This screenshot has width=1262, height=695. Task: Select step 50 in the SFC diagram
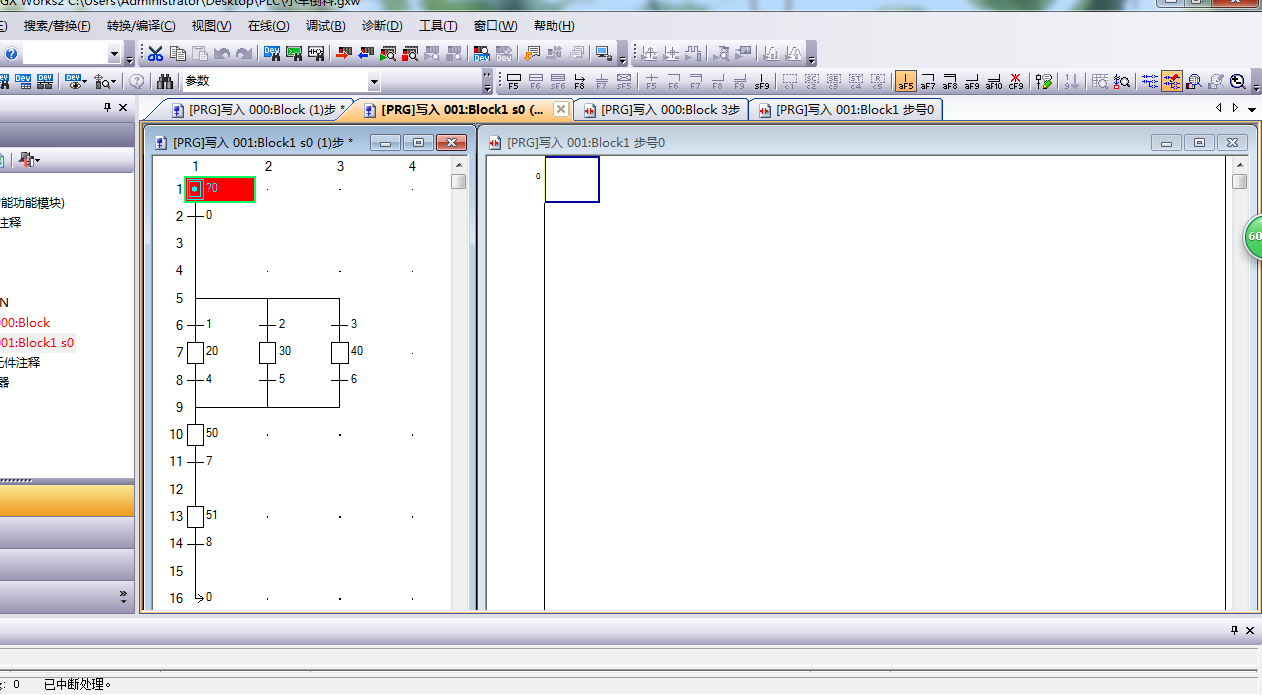196,434
